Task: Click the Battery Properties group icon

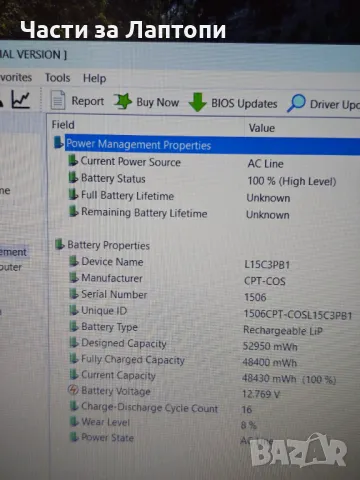Action: click(59, 244)
